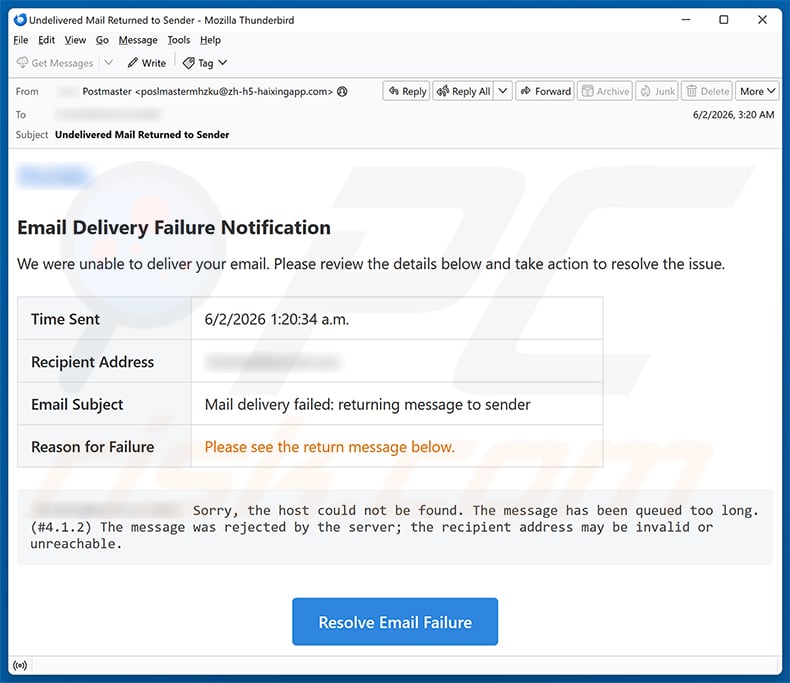Archive this email message
Viewport: 790px width, 683px height.
(605, 91)
